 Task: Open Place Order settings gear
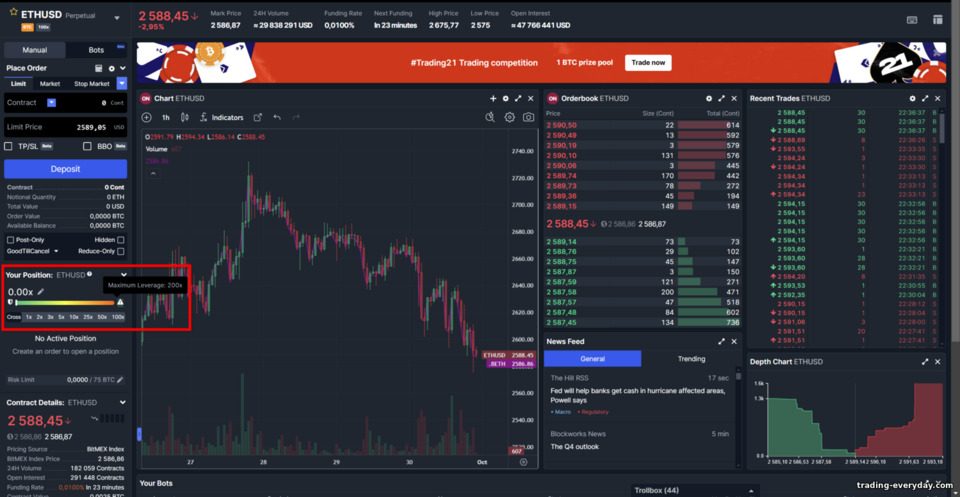pyautogui.click(x=111, y=69)
